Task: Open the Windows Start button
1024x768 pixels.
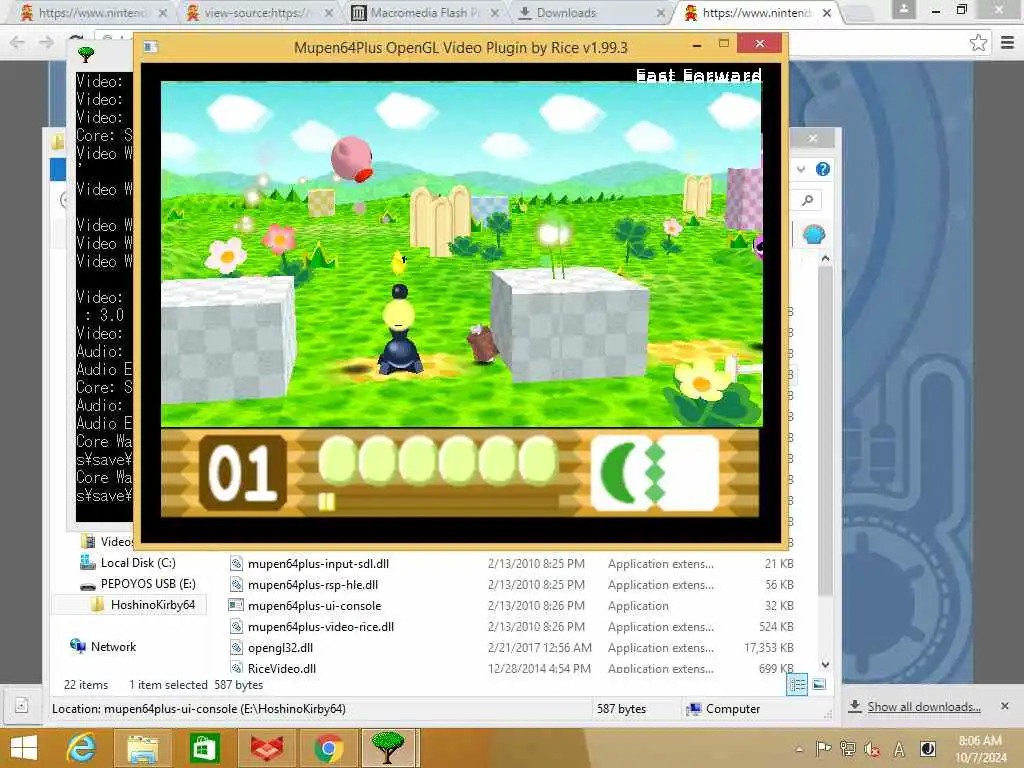Action: point(24,748)
